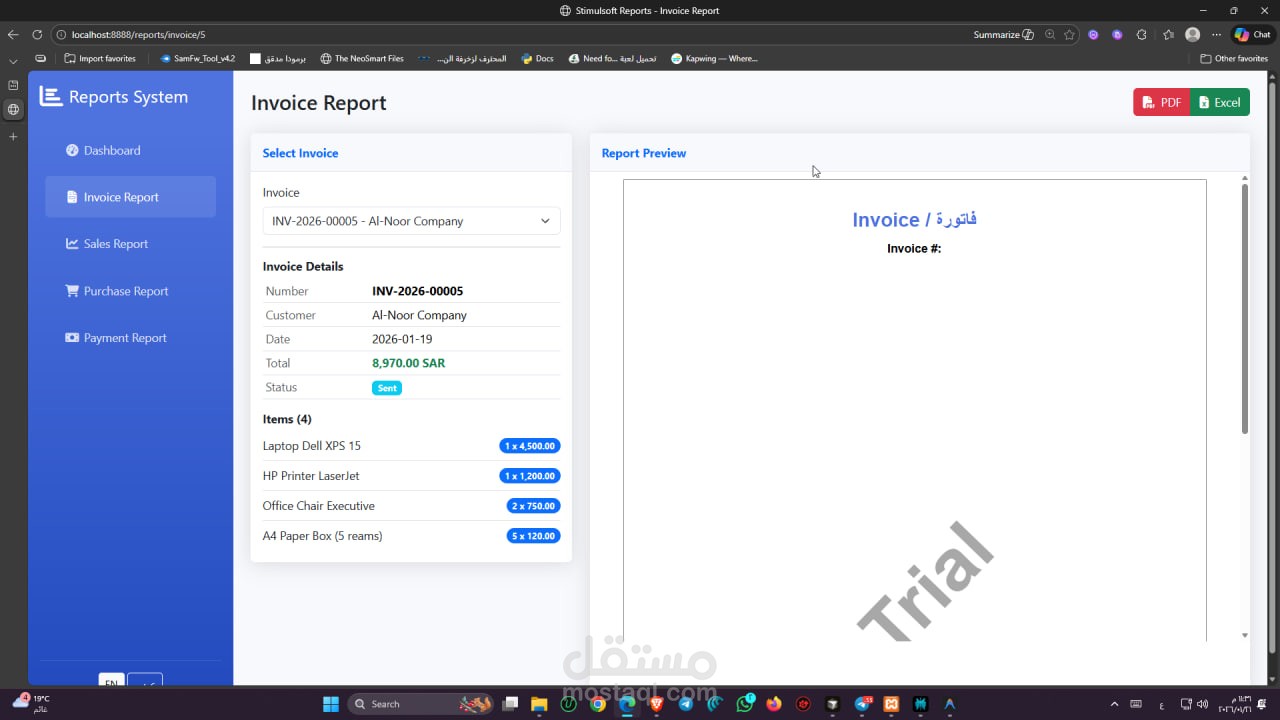
Task: Select Invoice Report in sidebar
Action: 130,197
